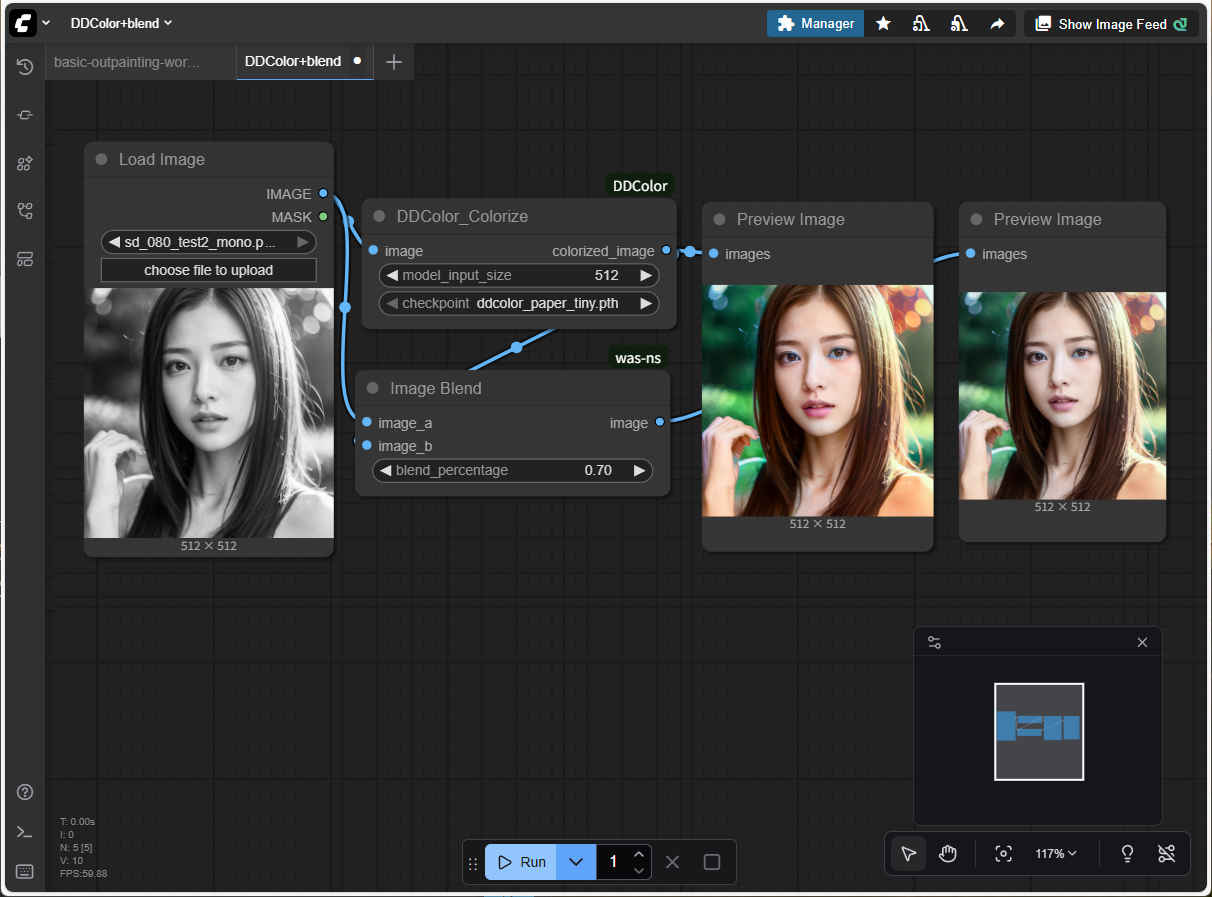The height and width of the screenshot is (897, 1212).
Task: Toggle the bottom console panel icon
Action: tap(25, 832)
